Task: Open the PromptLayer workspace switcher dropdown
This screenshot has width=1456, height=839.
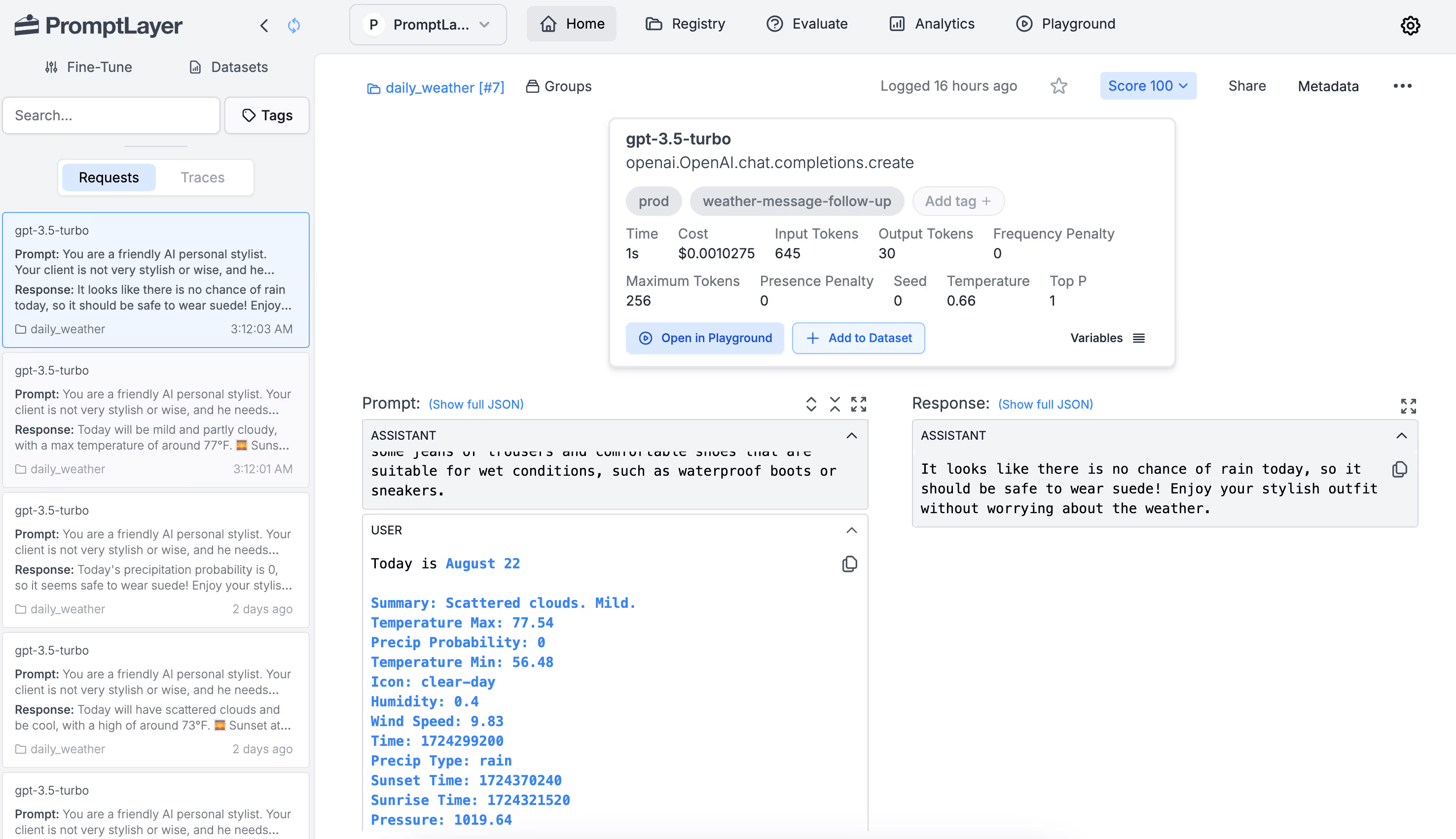Action: point(428,24)
